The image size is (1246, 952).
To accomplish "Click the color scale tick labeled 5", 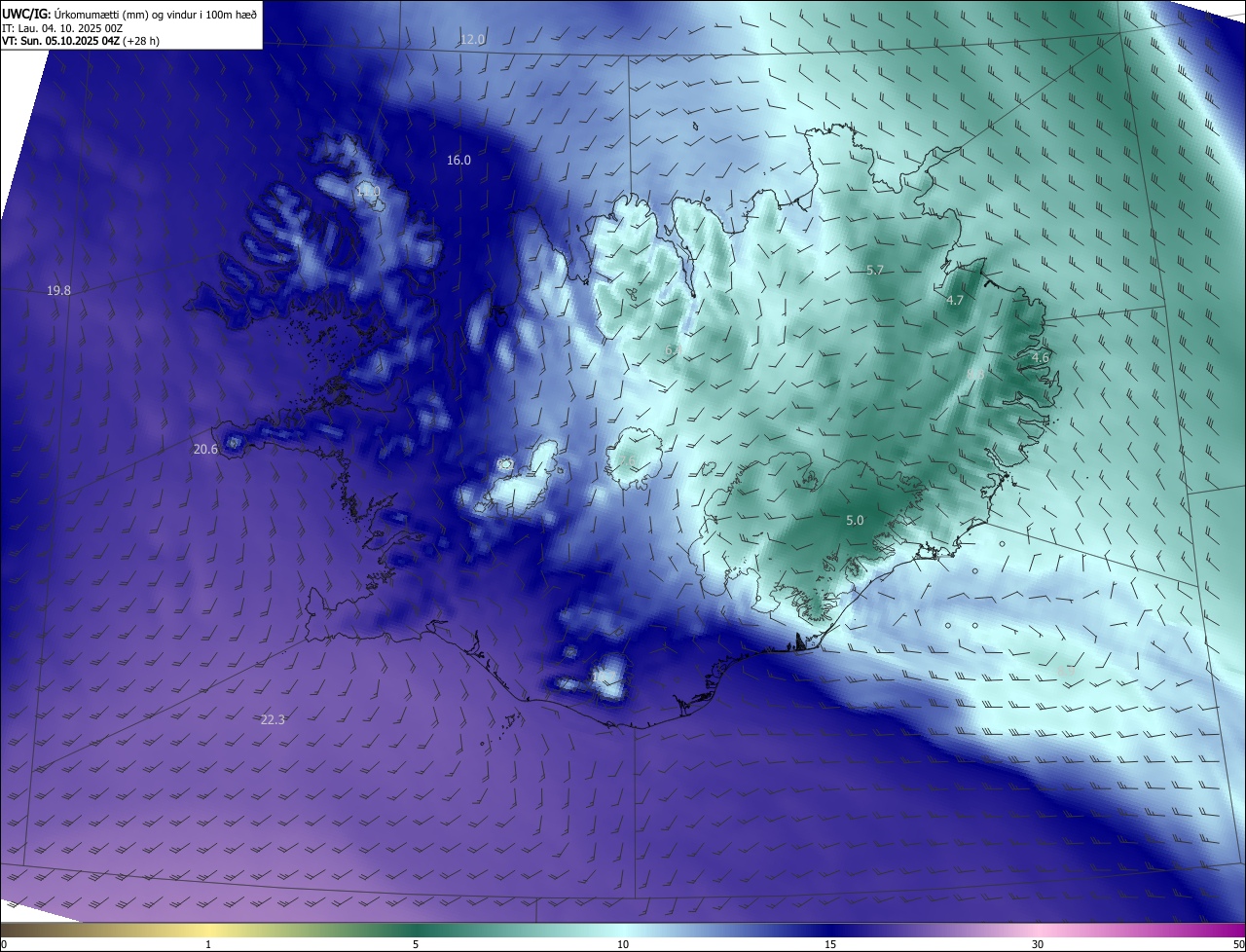I will (416, 944).
